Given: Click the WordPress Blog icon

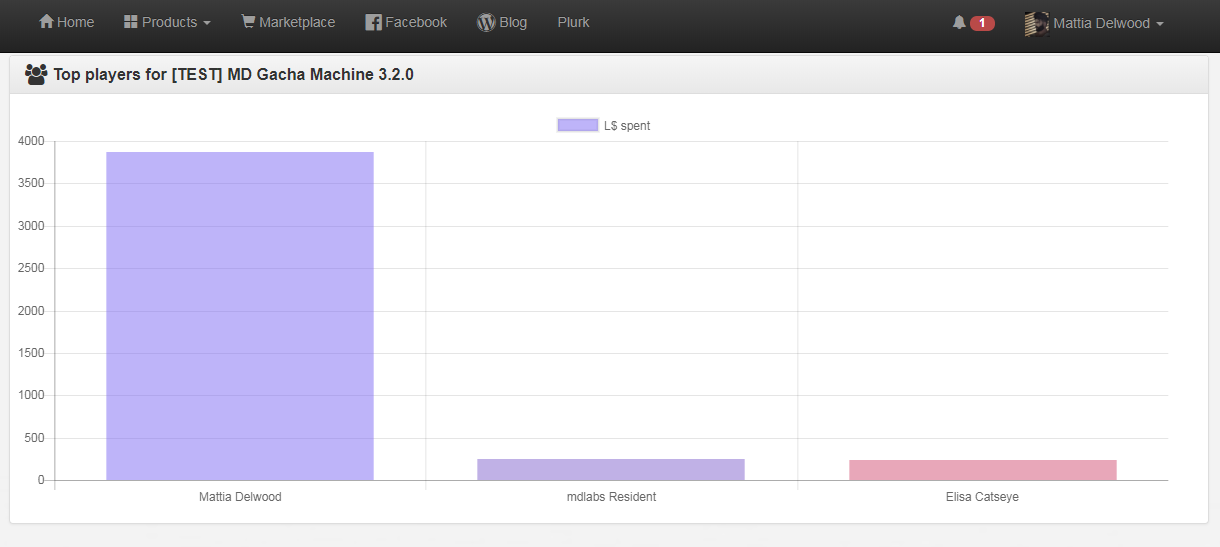Looking at the screenshot, I should pyautogui.click(x=486, y=22).
